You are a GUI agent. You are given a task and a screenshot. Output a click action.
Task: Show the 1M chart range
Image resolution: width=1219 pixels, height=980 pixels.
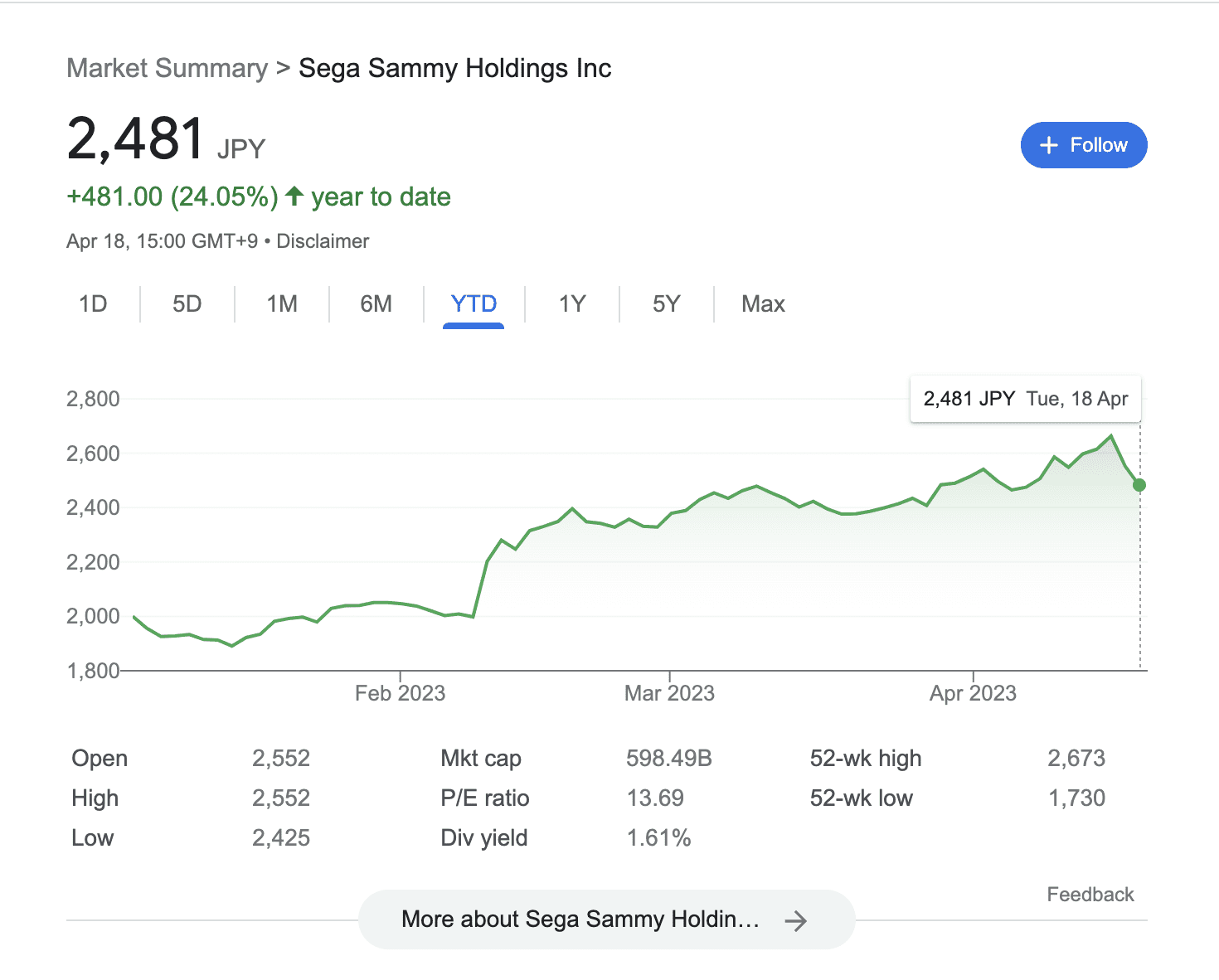[x=282, y=304]
